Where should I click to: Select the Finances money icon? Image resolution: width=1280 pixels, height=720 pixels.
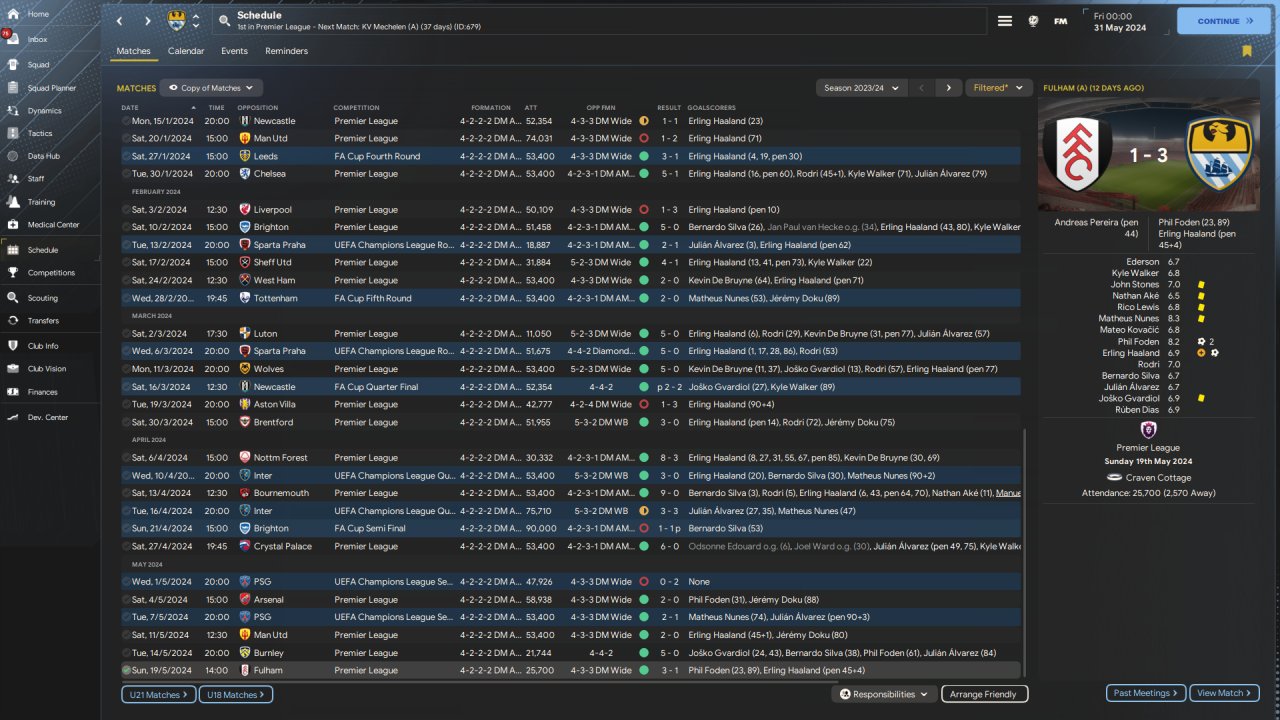pyautogui.click(x=14, y=392)
